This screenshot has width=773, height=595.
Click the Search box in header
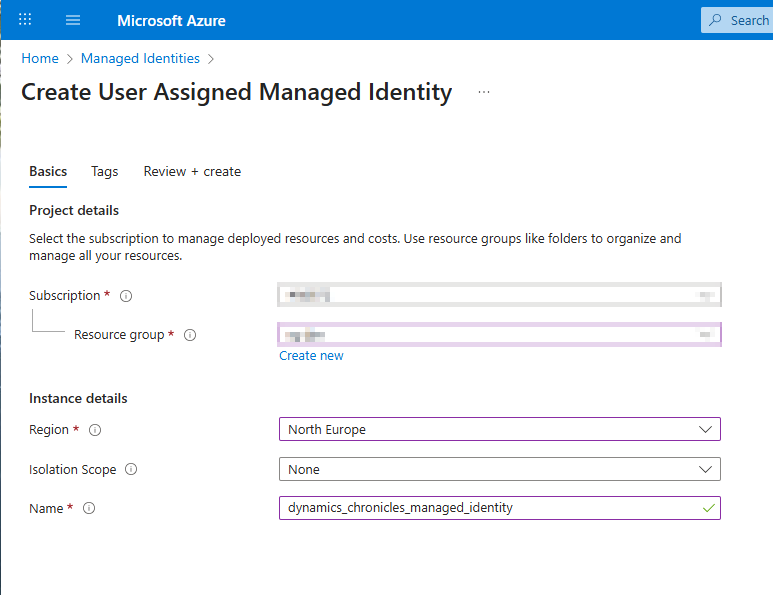click(x=738, y=20)
